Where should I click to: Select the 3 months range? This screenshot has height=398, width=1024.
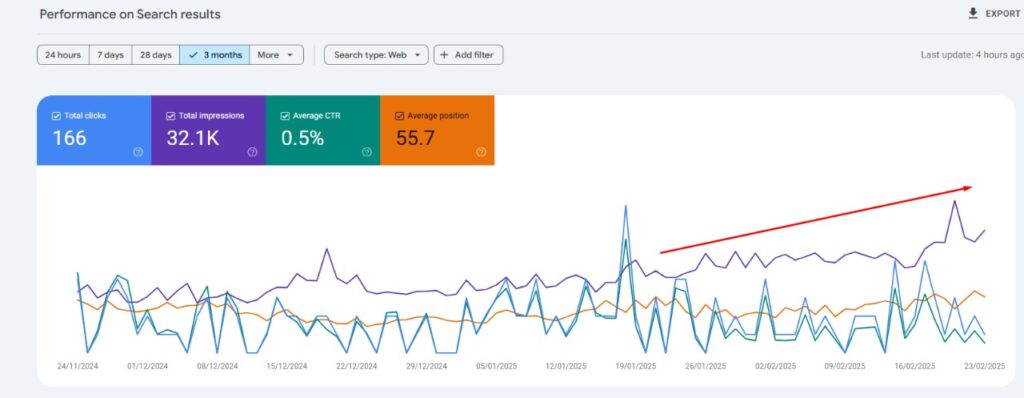[215, 55]
